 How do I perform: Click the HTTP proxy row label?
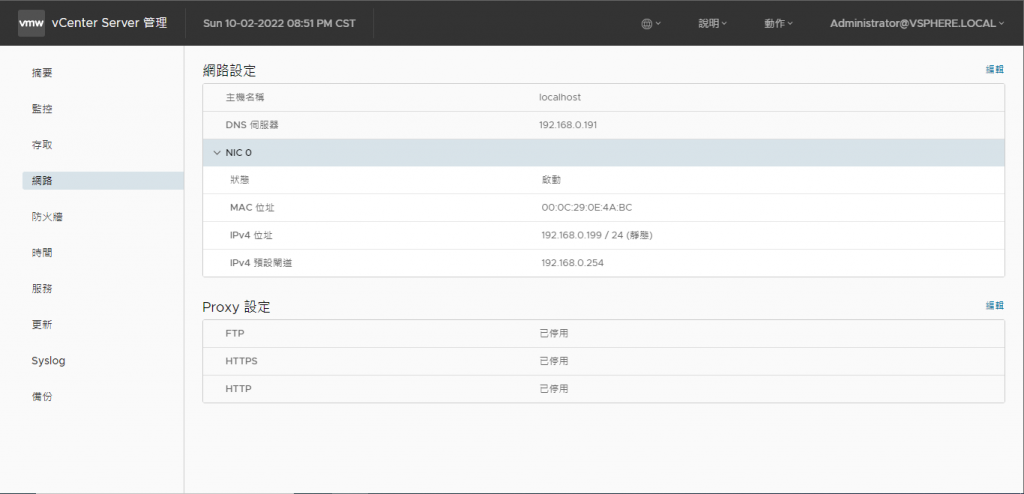tap(238, 389)
